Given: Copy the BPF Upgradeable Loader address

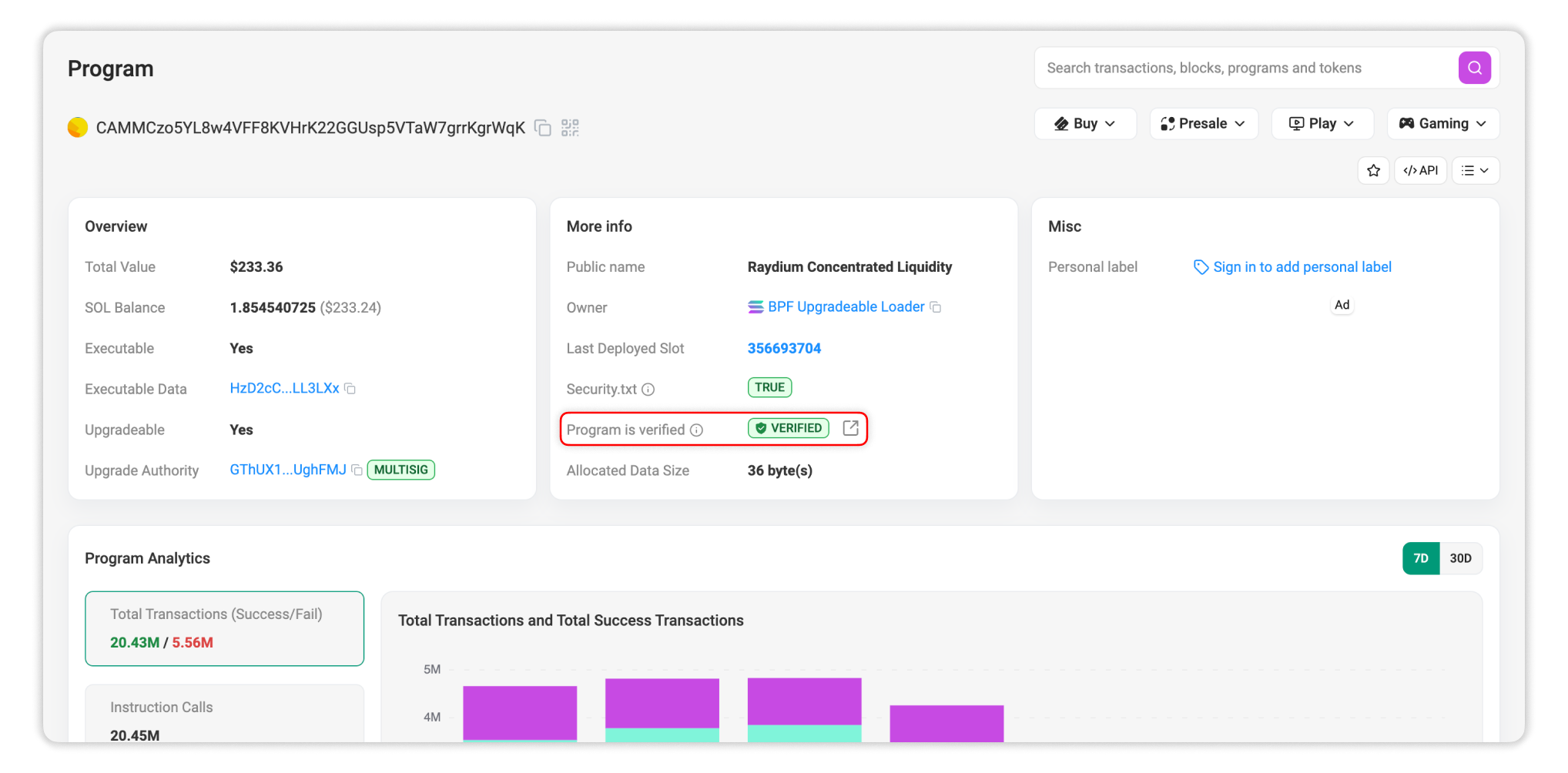Looking at the screenshot, I should tap(936, 306).
